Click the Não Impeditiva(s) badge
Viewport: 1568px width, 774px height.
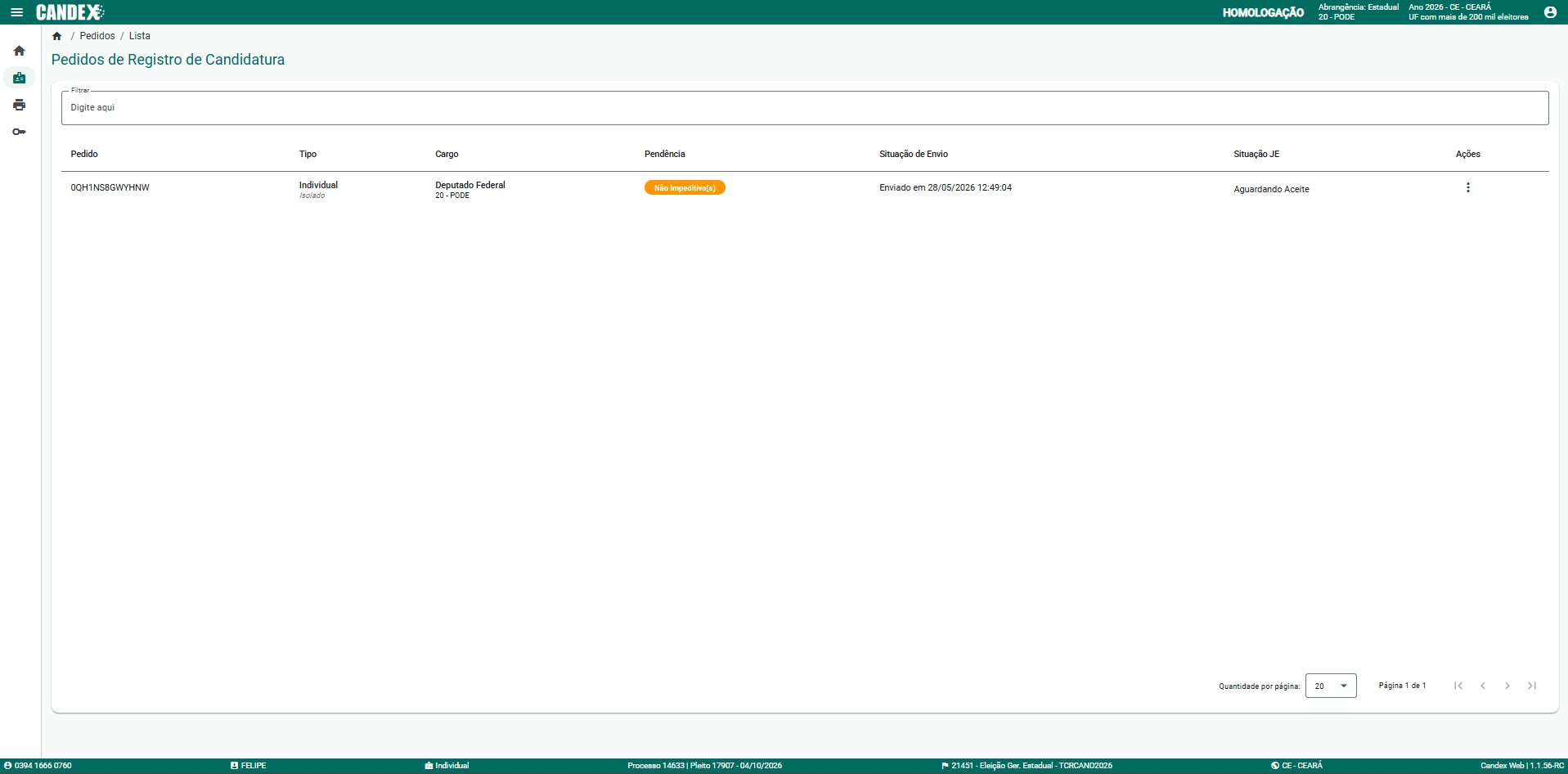685,187
